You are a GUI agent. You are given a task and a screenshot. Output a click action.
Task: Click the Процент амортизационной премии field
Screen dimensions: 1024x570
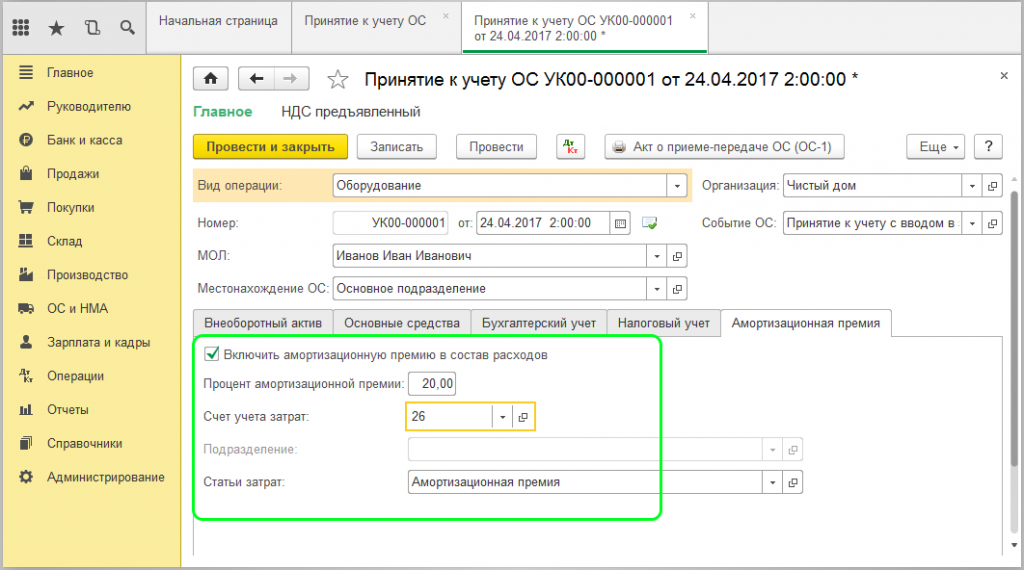[438, 384]
